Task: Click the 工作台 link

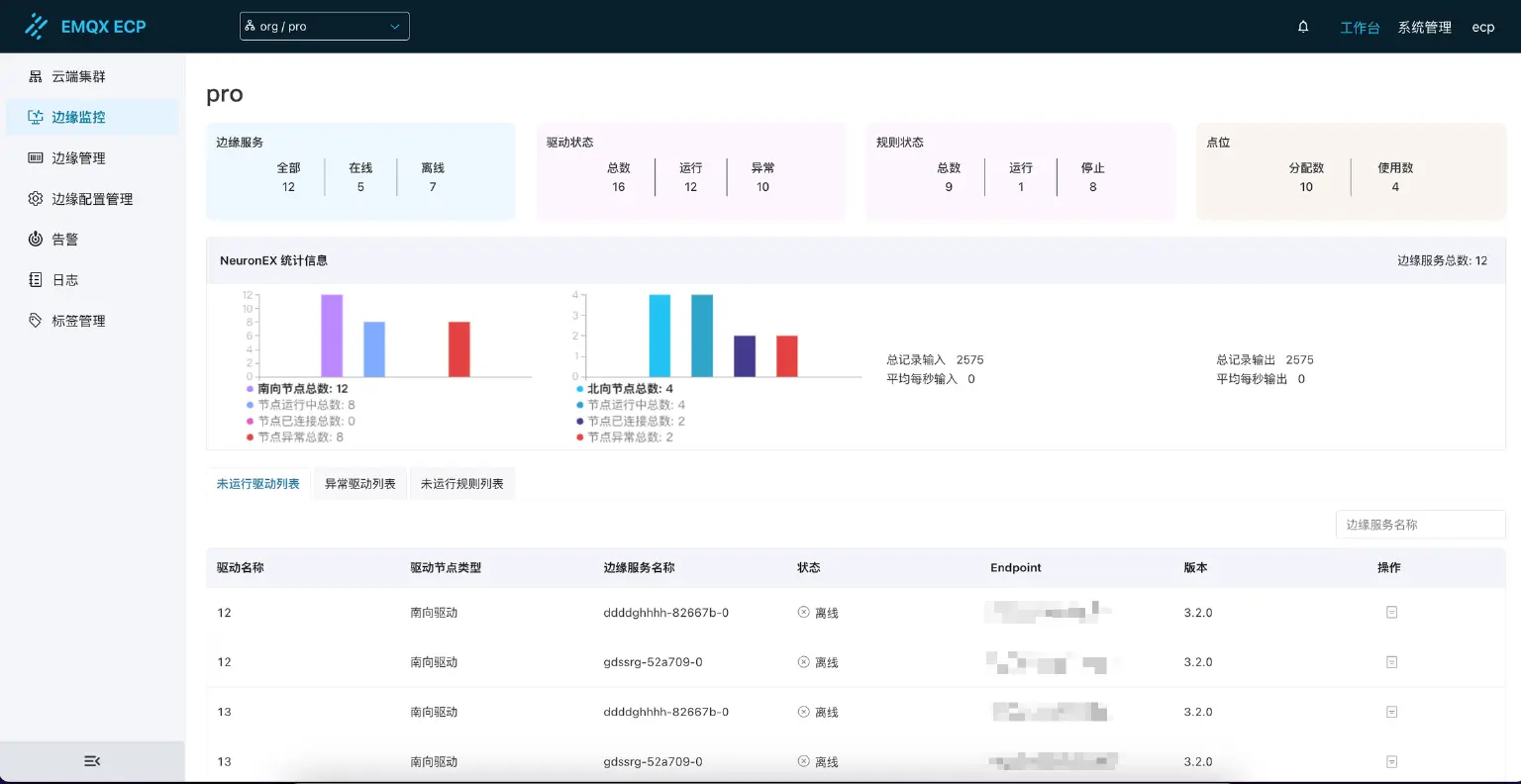Action: tap(1359, 27)
